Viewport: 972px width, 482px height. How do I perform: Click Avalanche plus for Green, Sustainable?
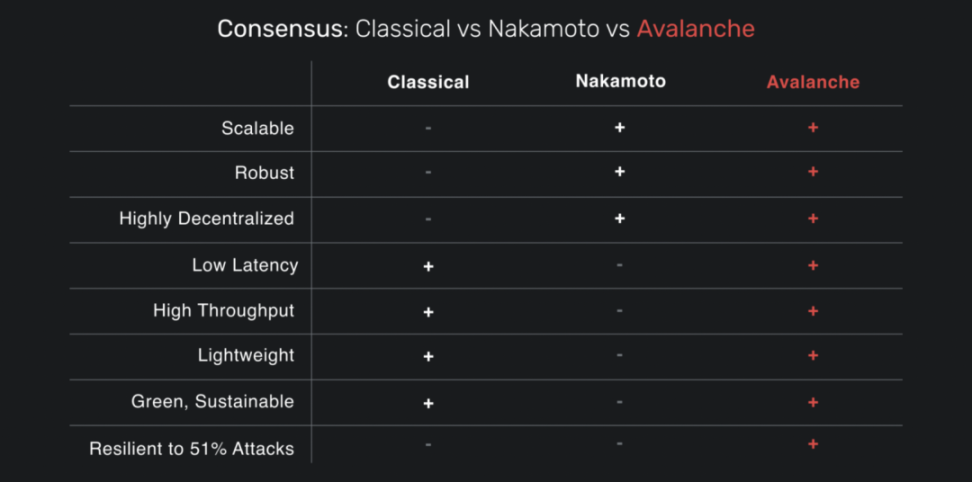pyautogui.click(x=813, y=402)
